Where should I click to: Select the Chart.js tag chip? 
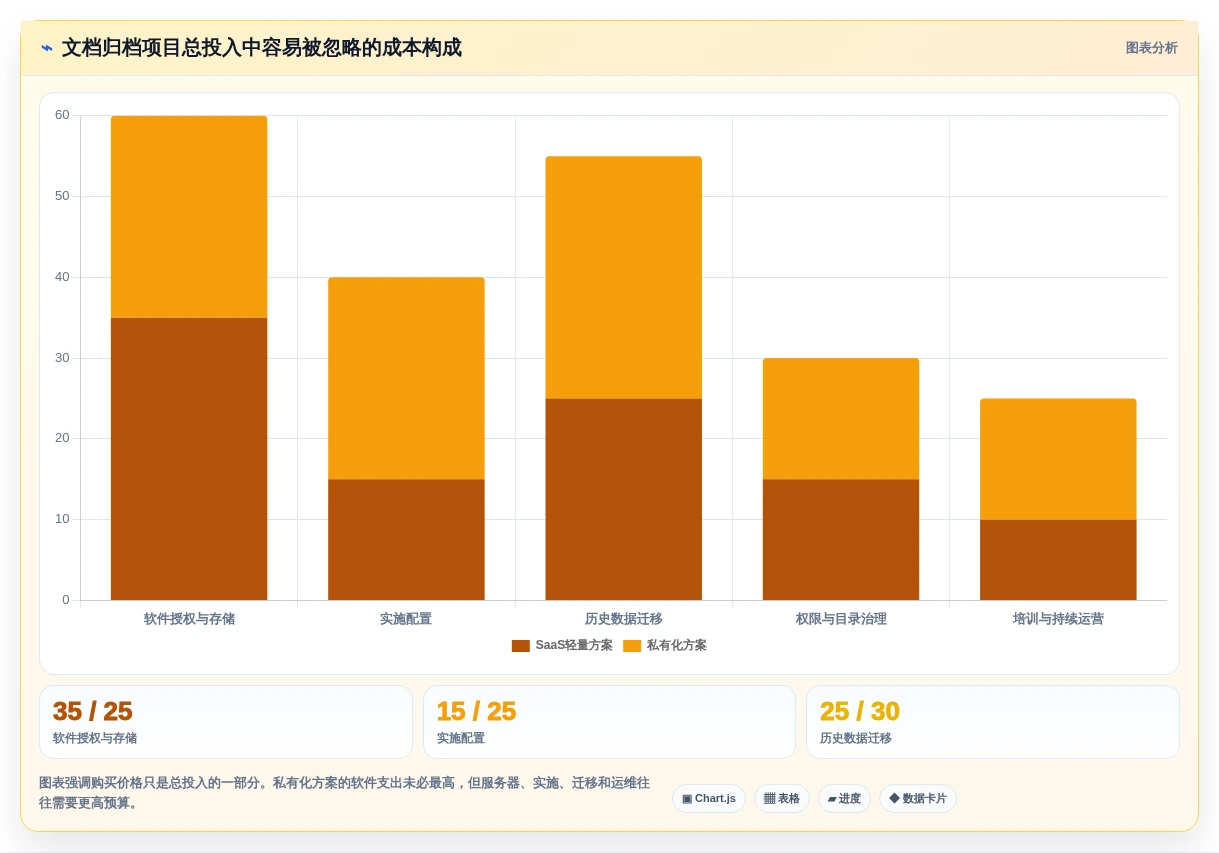point(709,799)
